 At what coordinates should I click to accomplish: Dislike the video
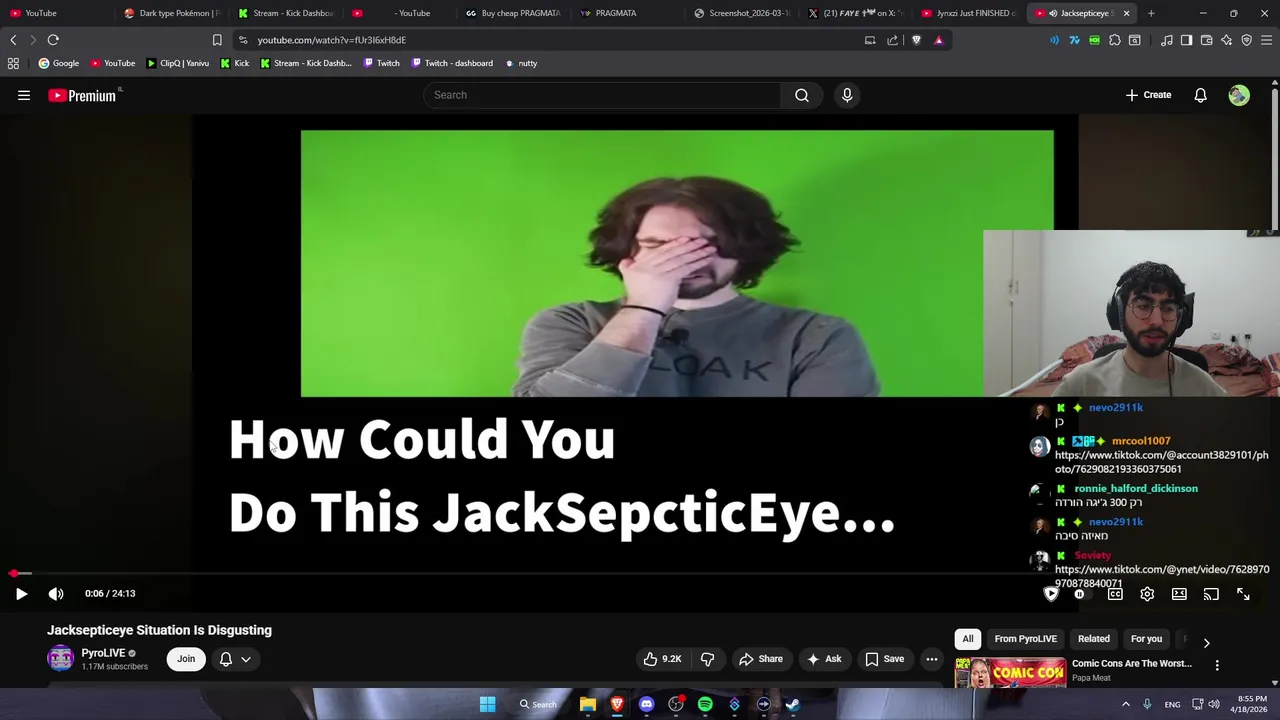click(707, 659)
